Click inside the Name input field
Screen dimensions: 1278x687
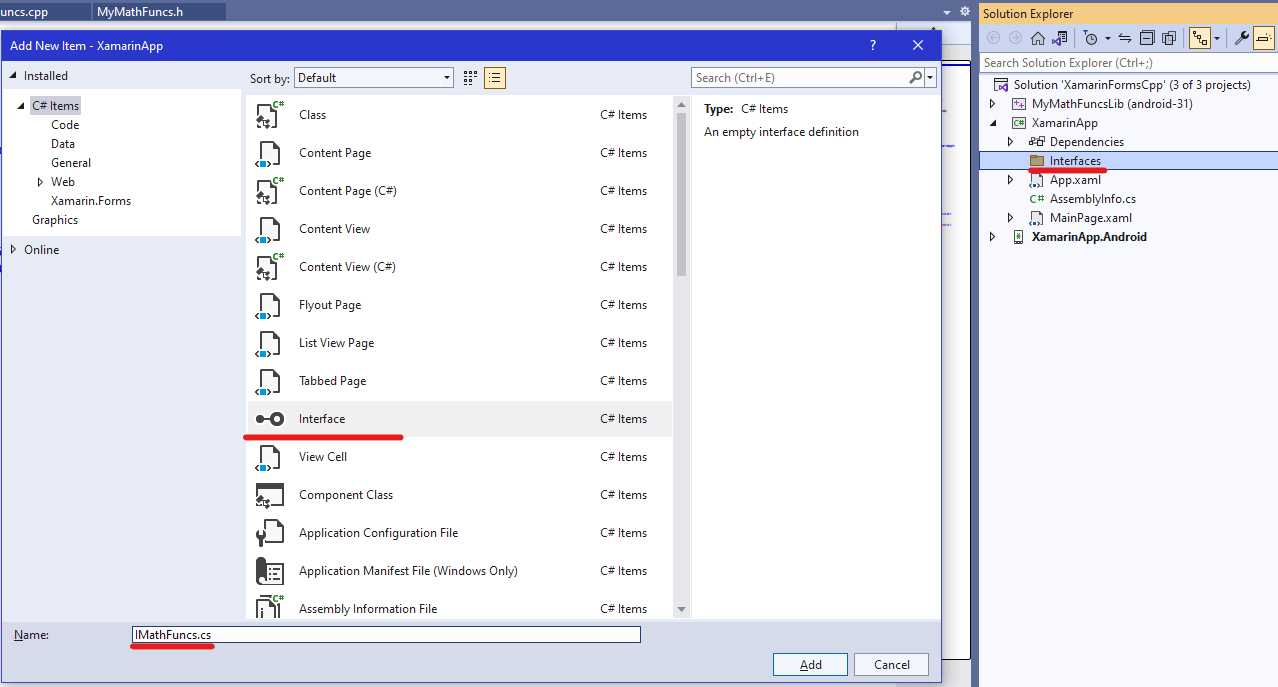click(x=385, y=634)
